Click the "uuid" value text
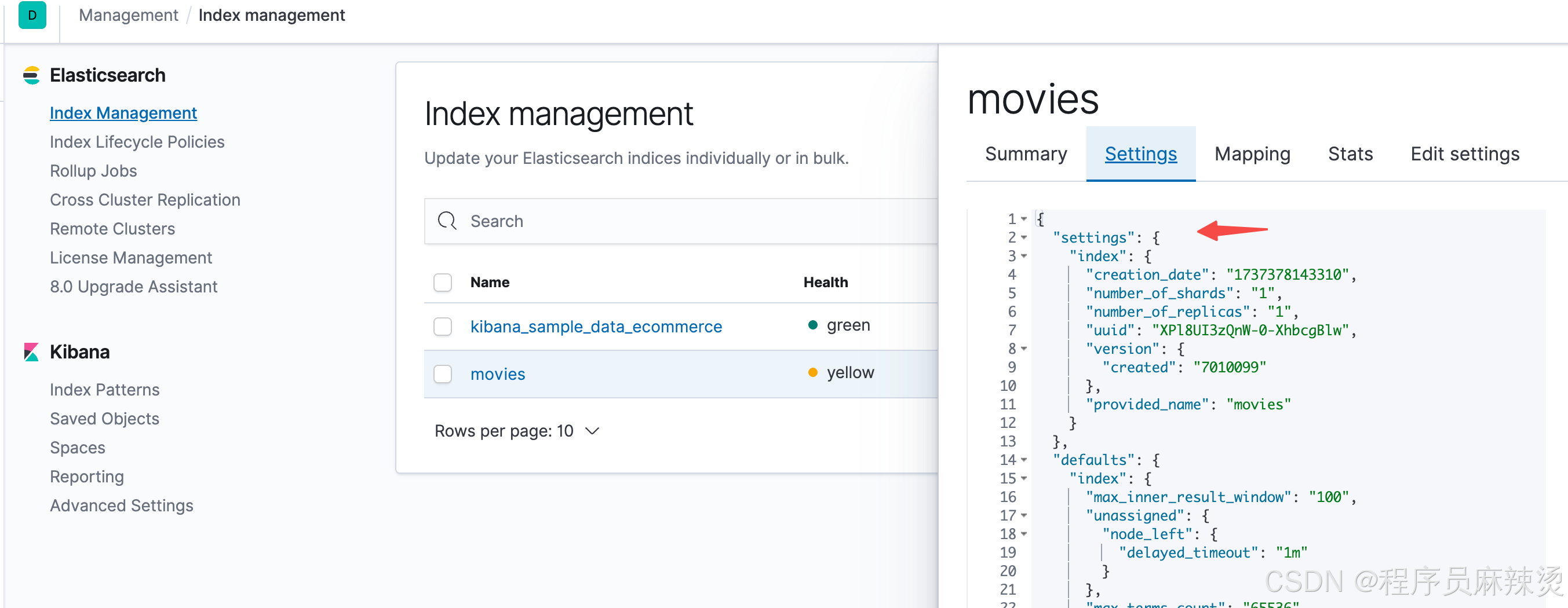 (1250, 330)
